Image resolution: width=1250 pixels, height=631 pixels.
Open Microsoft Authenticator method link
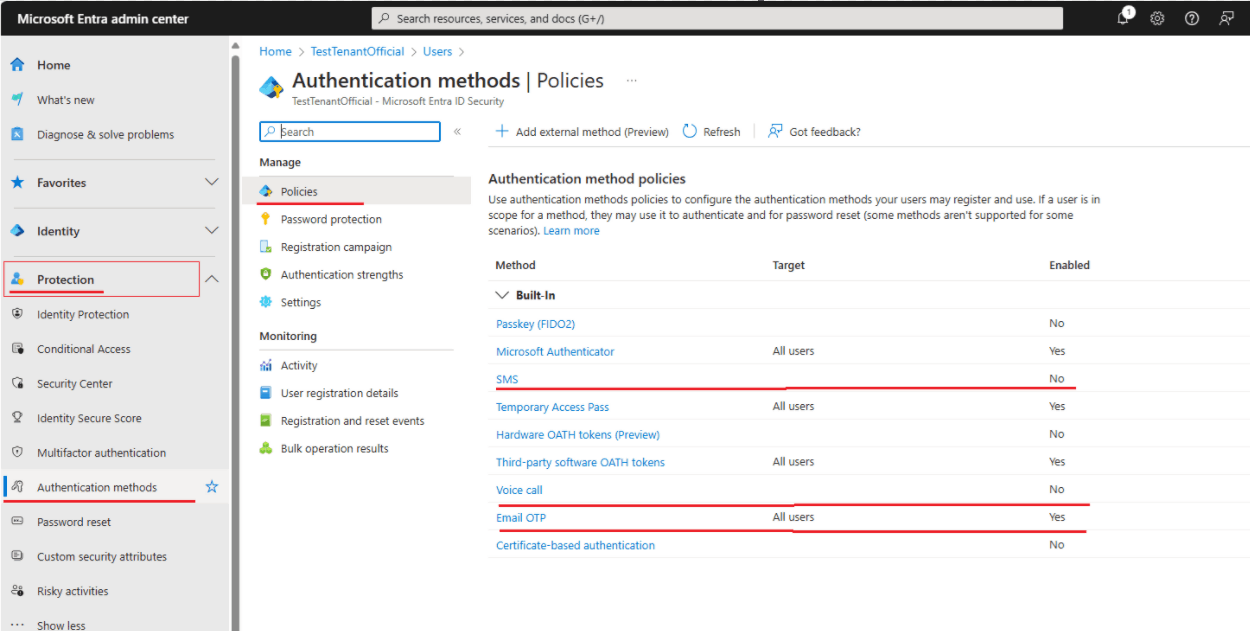click(x=555, y=352)
